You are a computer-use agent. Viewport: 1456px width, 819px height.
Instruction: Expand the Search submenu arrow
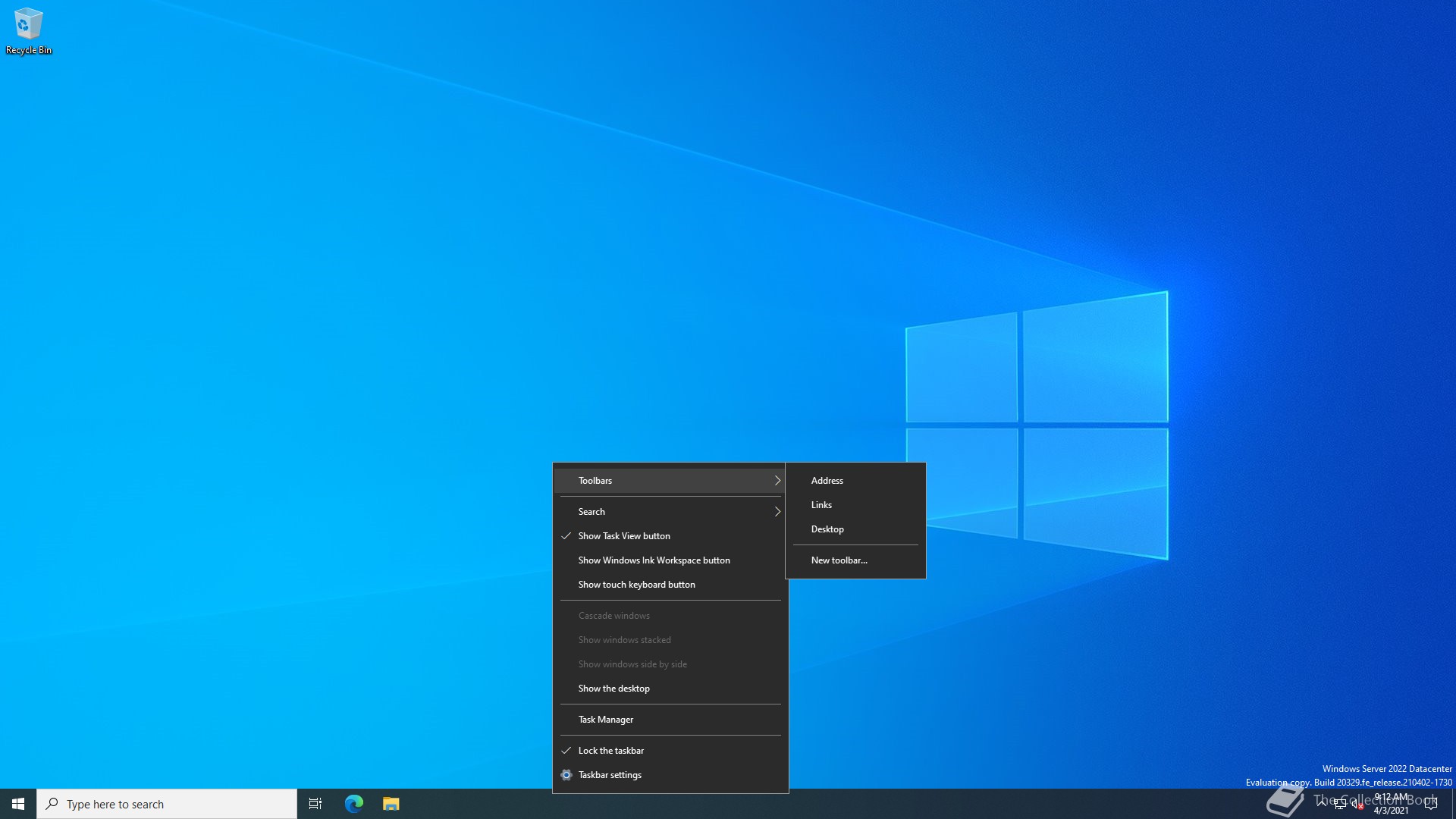[x=777, y=512]
